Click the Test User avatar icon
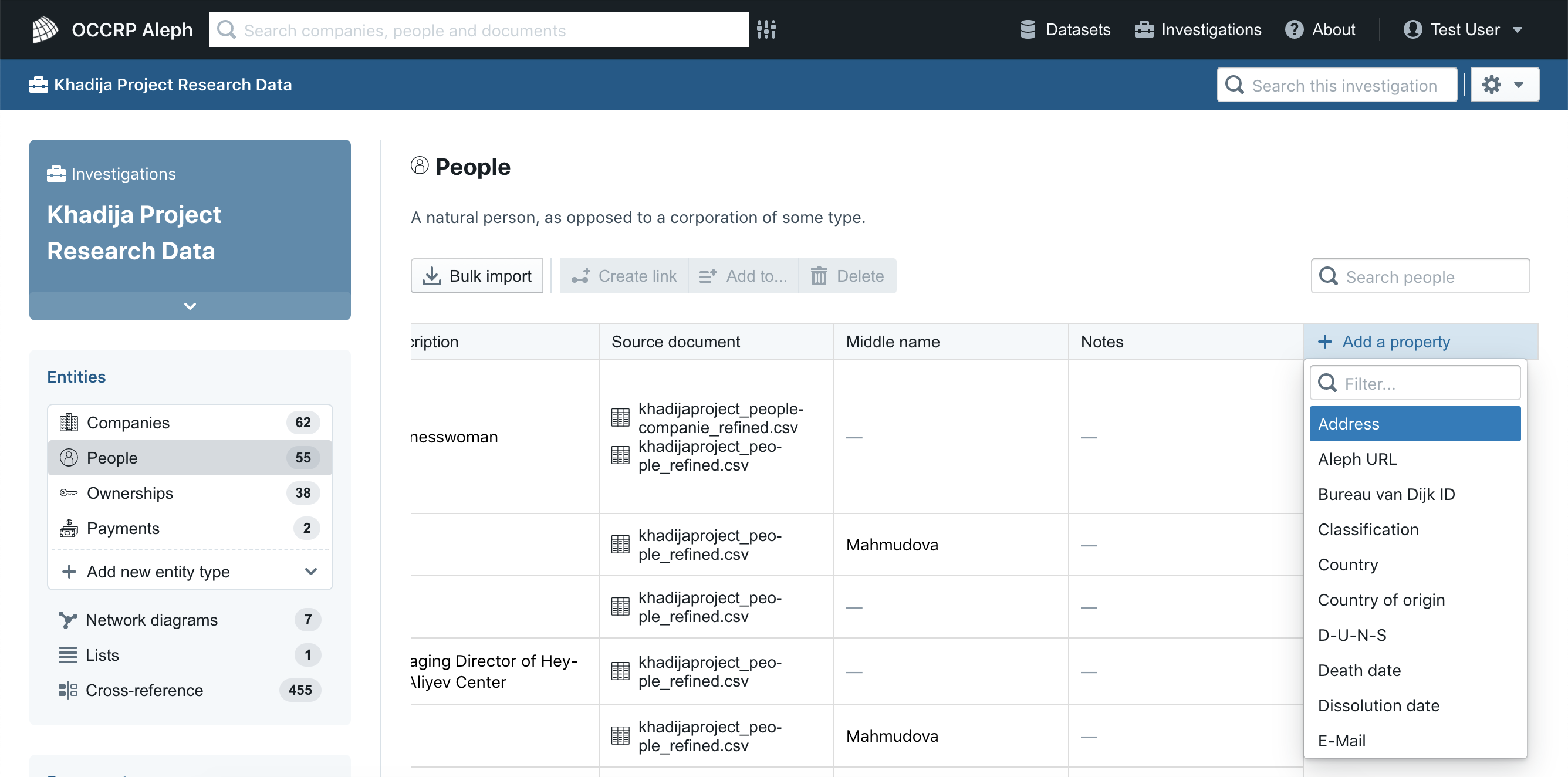Viewport: 1568px width, 777px height. [1412, 29]
